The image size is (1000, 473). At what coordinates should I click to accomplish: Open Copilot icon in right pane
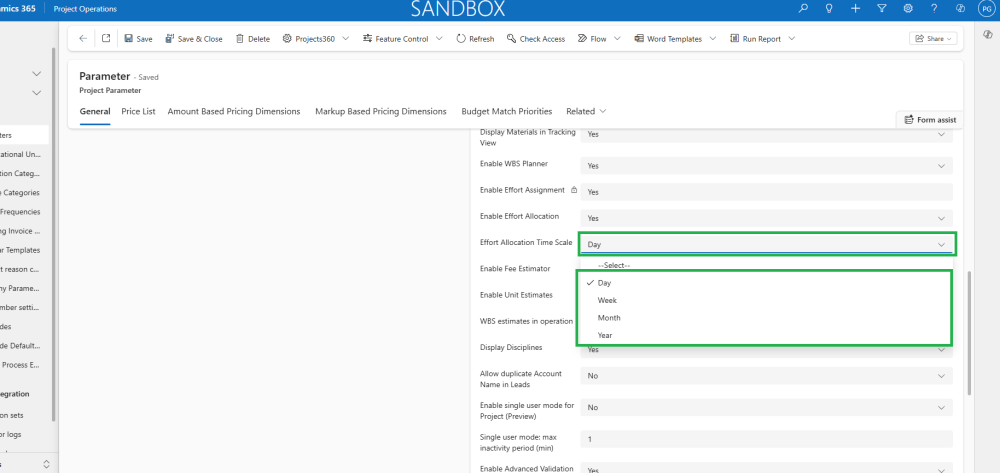point(987,34)
